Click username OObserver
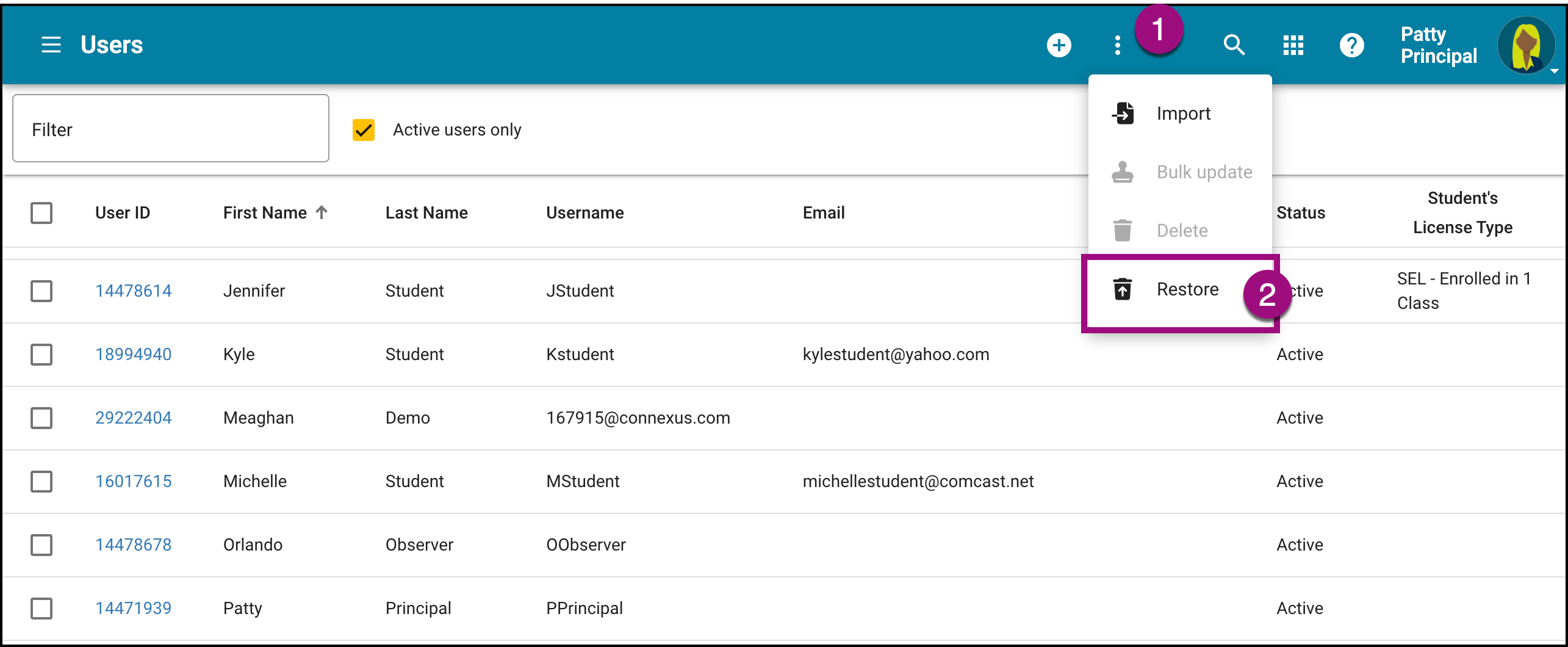The image size is (1568, 647). pyautogui.click(x=586, y=545)
